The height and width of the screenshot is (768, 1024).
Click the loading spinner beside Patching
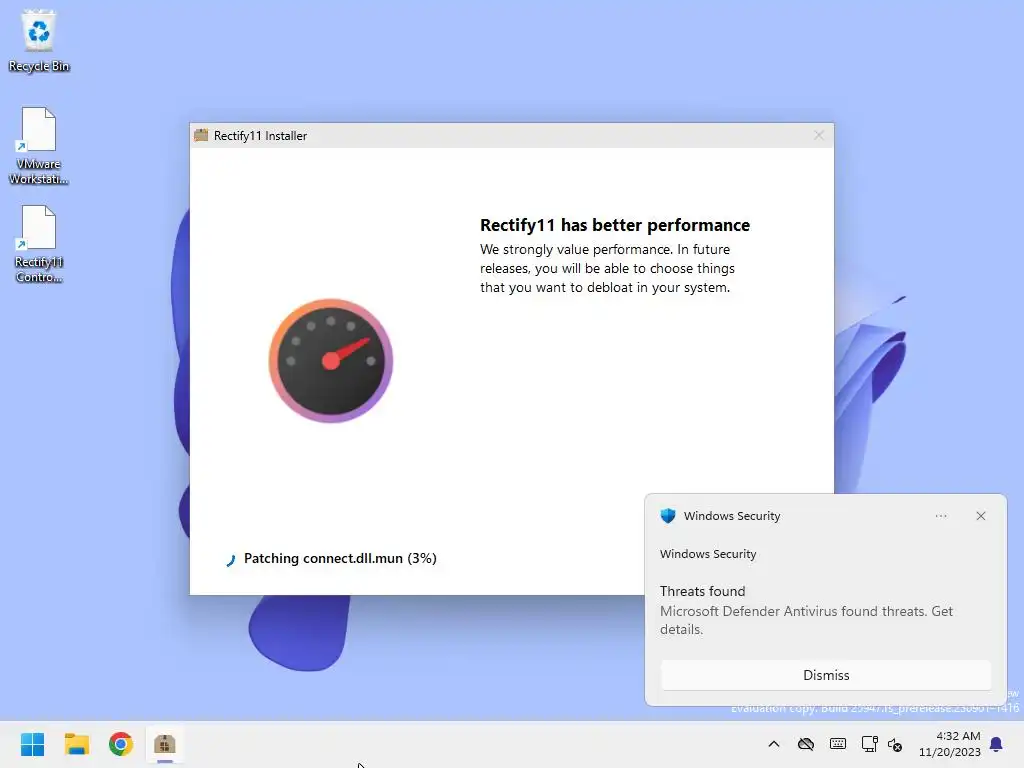(x=231, y=560)
